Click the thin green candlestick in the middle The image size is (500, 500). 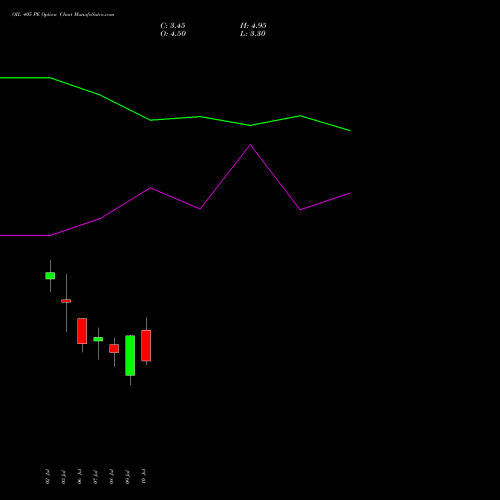point(98,339)
